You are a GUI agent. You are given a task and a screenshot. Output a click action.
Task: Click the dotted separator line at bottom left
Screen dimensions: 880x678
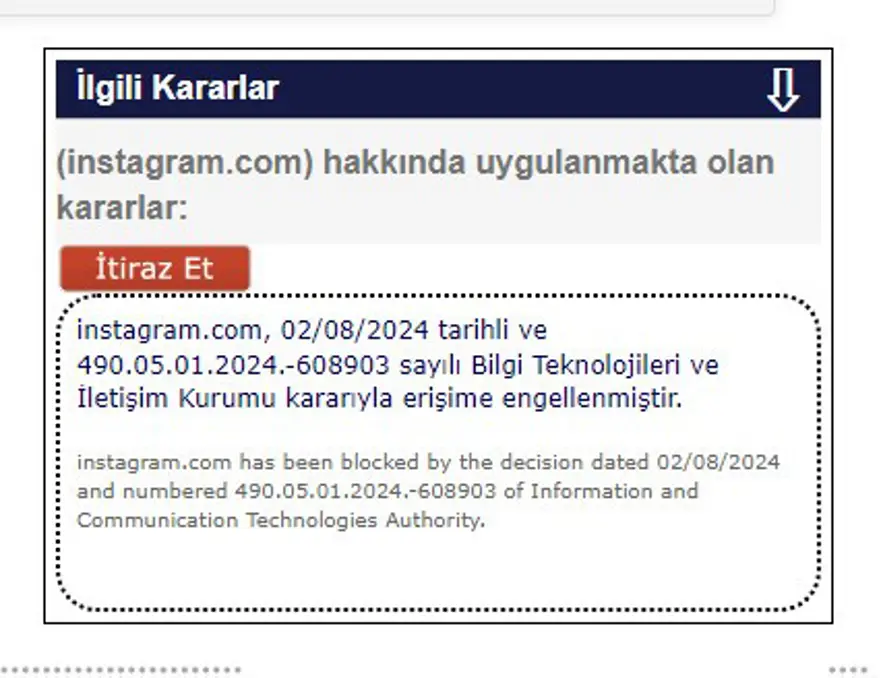click(121, 670)
